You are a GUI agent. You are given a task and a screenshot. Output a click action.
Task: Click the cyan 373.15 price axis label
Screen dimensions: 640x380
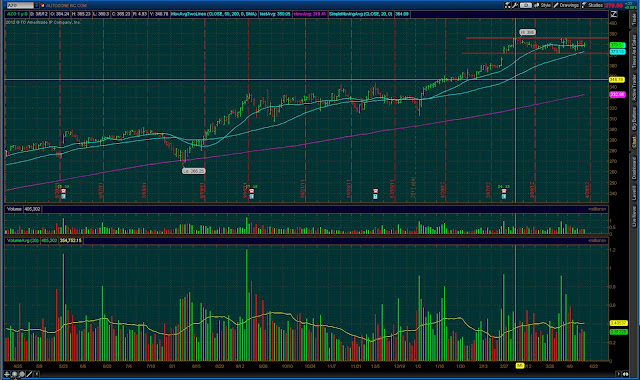click(x=617, y=52)
